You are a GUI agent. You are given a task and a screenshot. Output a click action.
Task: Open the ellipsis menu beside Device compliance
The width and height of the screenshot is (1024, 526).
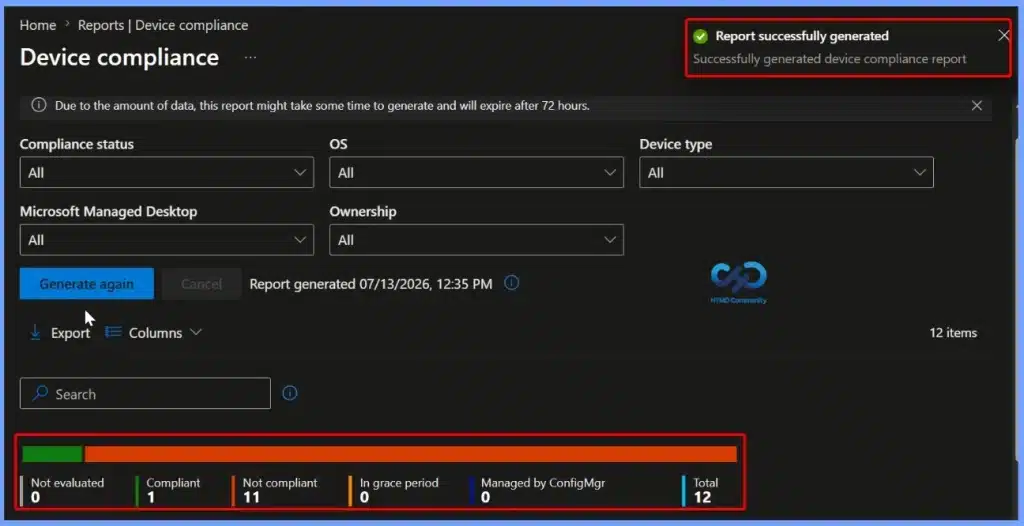click(251, 58)
